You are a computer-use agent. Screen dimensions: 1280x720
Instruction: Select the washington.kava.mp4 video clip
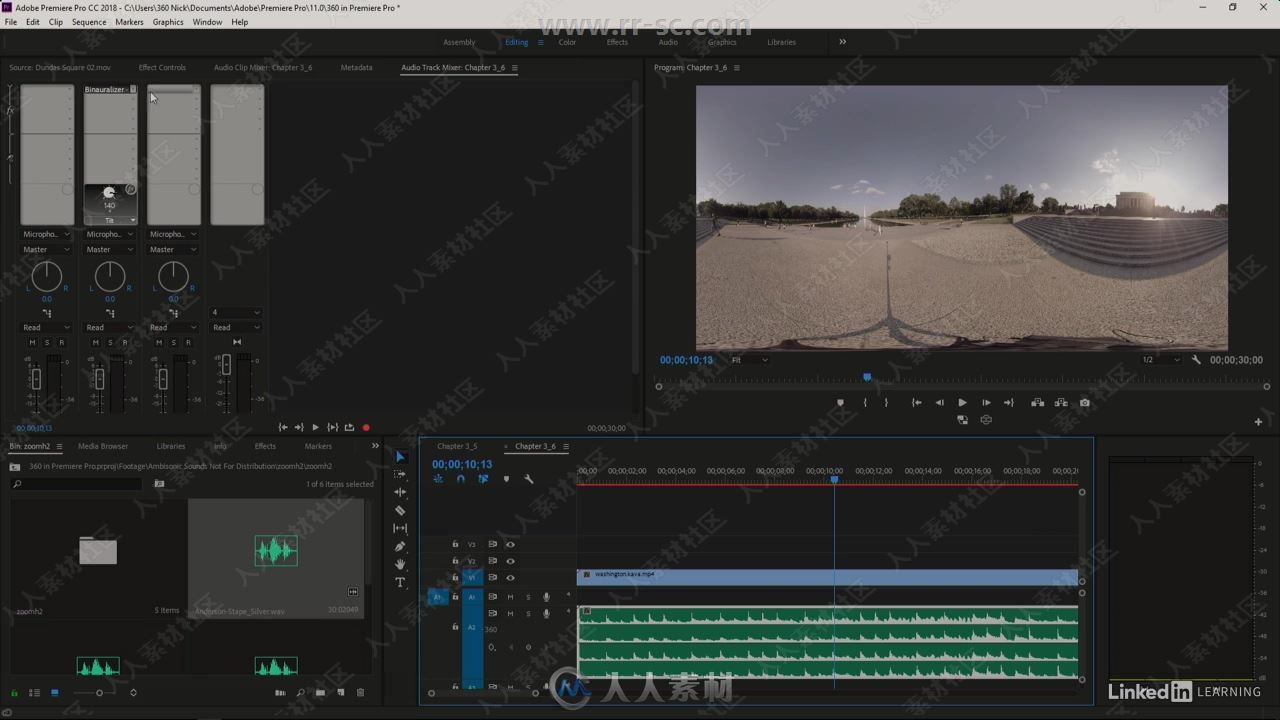tap(827, 577)
